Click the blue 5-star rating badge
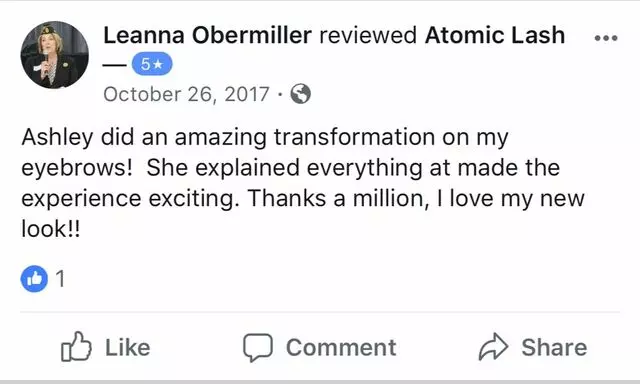The image size is (640, 384). [x=152, y=64]
